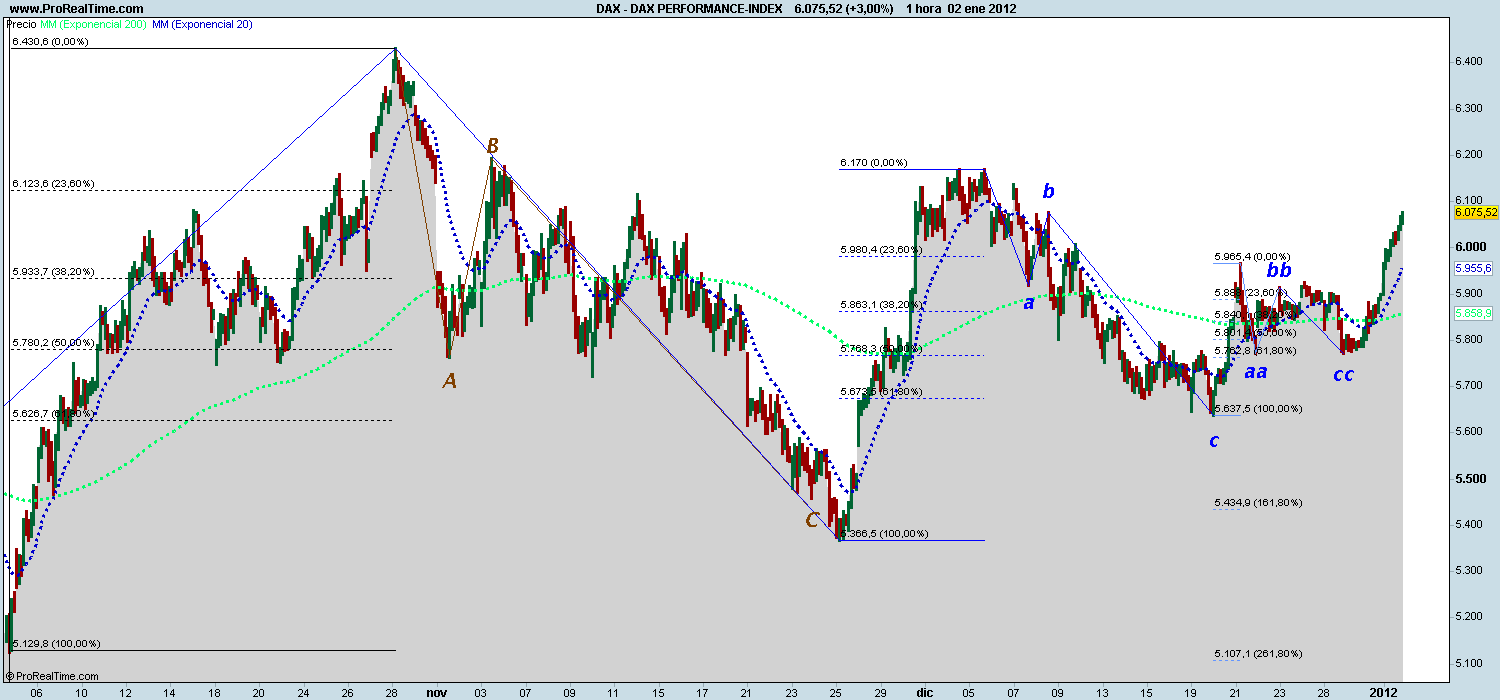
Task: Select the blue wave label c
Action: (x=1214, y=440)
